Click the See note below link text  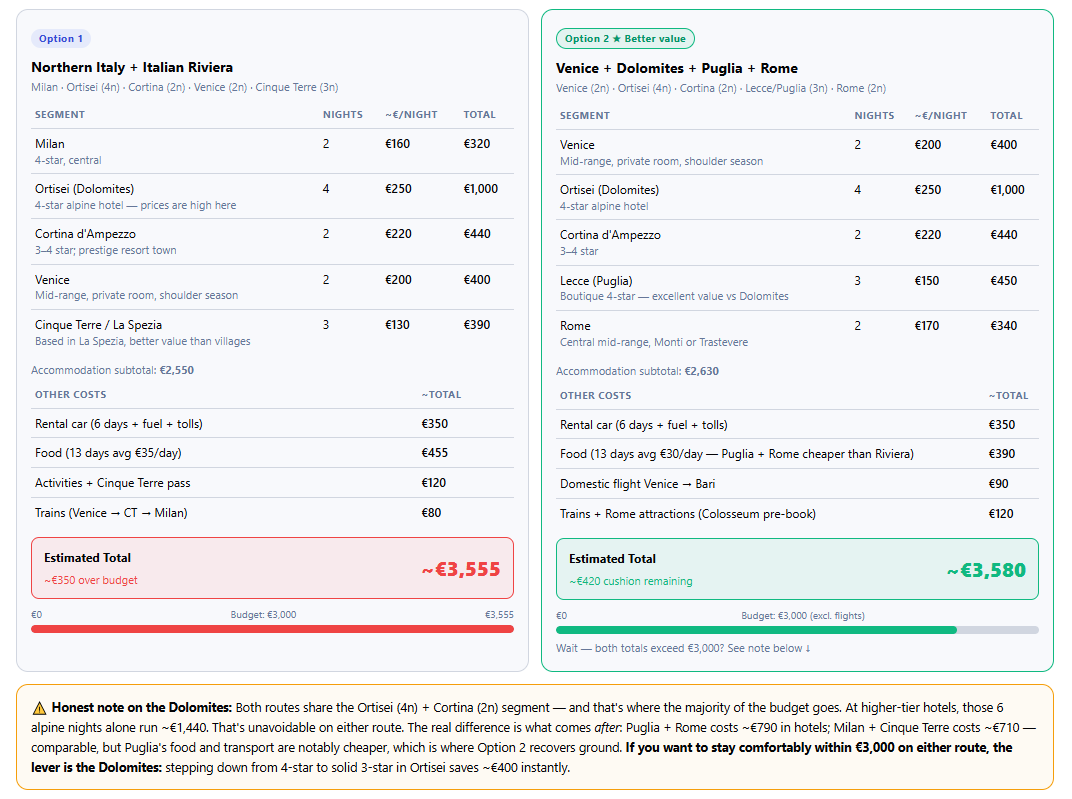(x=768, y=648)
